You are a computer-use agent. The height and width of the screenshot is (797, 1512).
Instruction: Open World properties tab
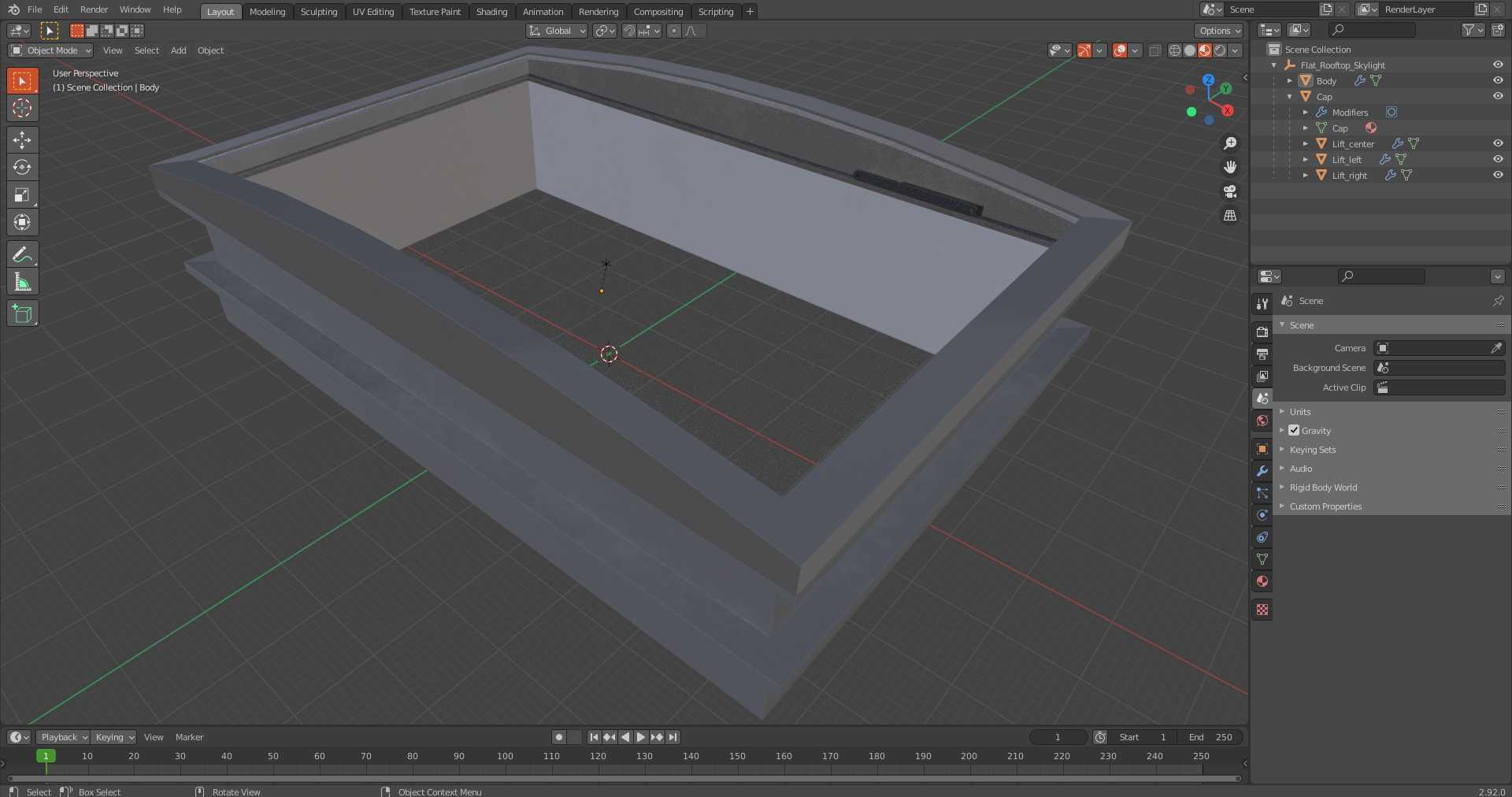pyautogui.click(x=1262, y=421)
